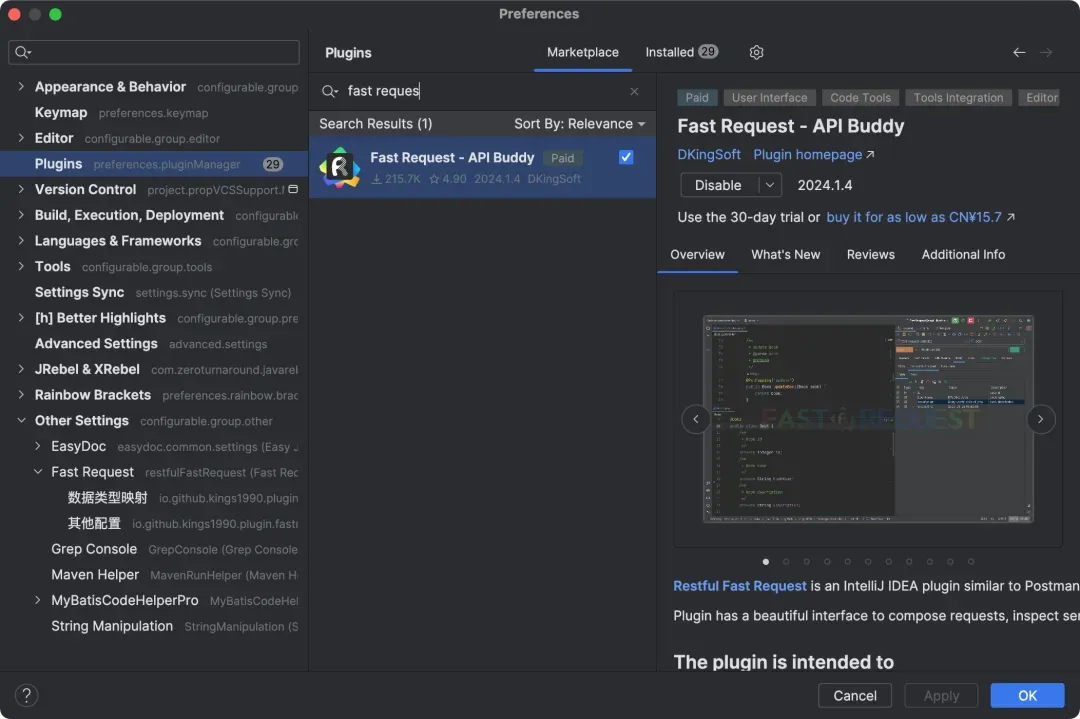This screenshot has height=719, width=1080.
Task: Click into the plugin search field
Action: coord(482,91)
